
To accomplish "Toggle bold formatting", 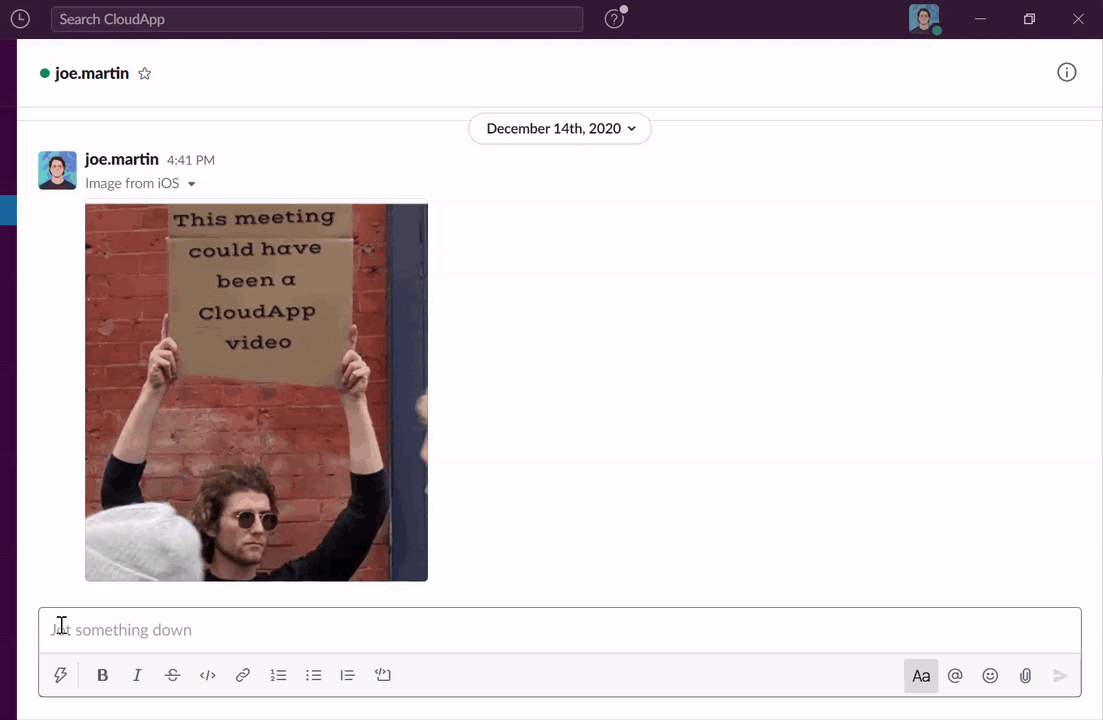I will pyautogui.click(x=103, y=676).
